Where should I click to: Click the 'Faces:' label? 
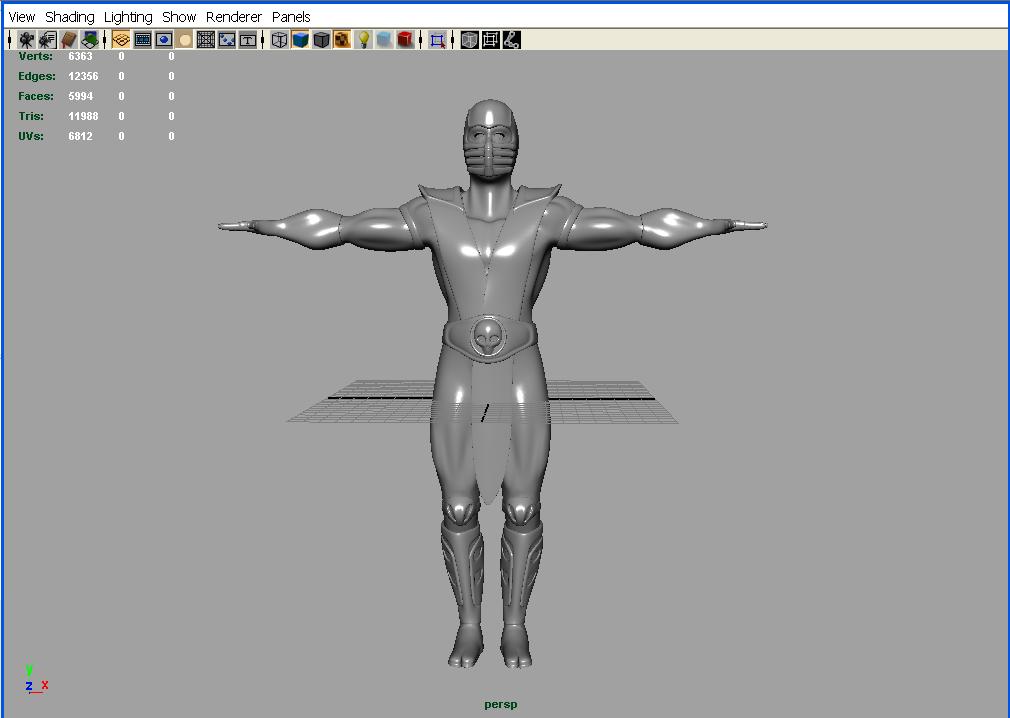click(36, 96)
